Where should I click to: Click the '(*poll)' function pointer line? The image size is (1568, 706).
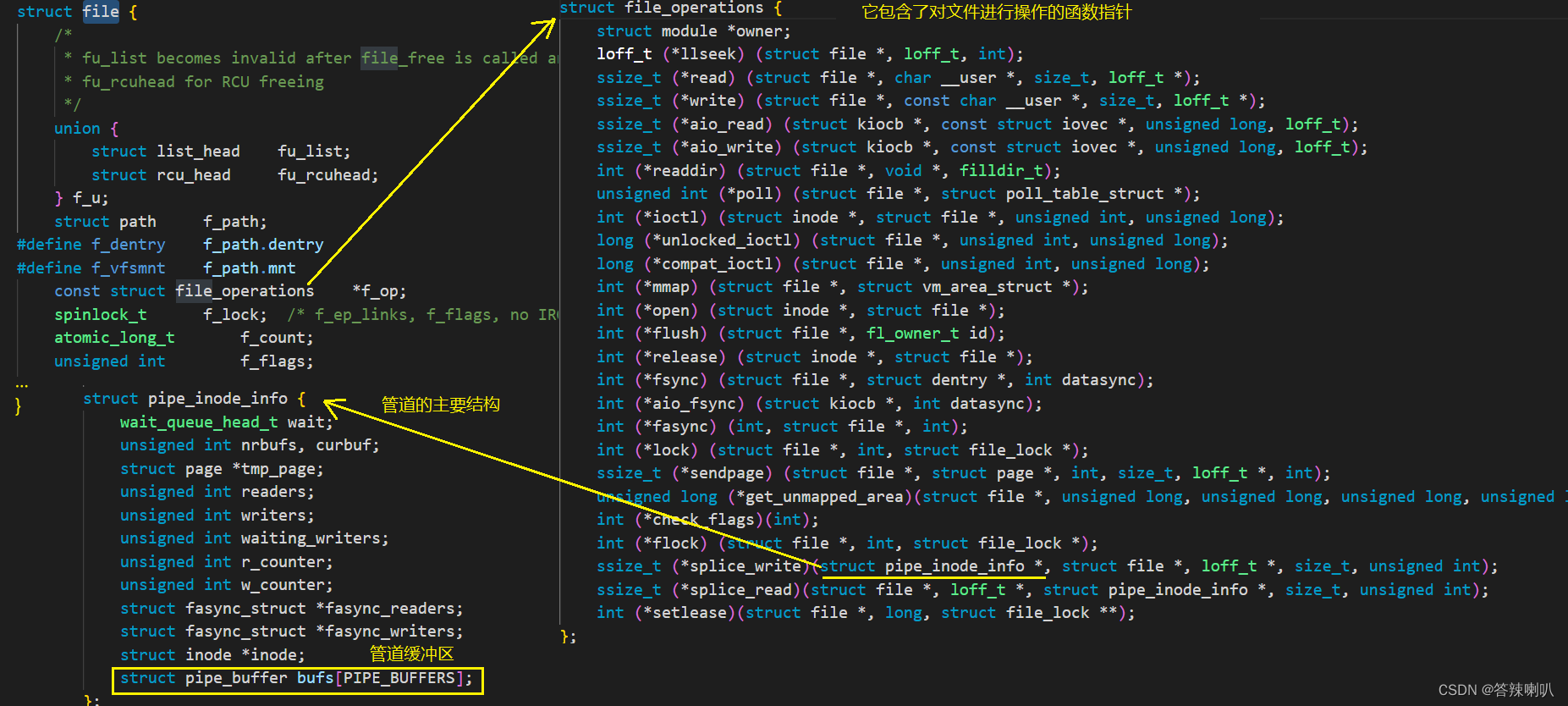pyautogui.click(x=899, y=194)
